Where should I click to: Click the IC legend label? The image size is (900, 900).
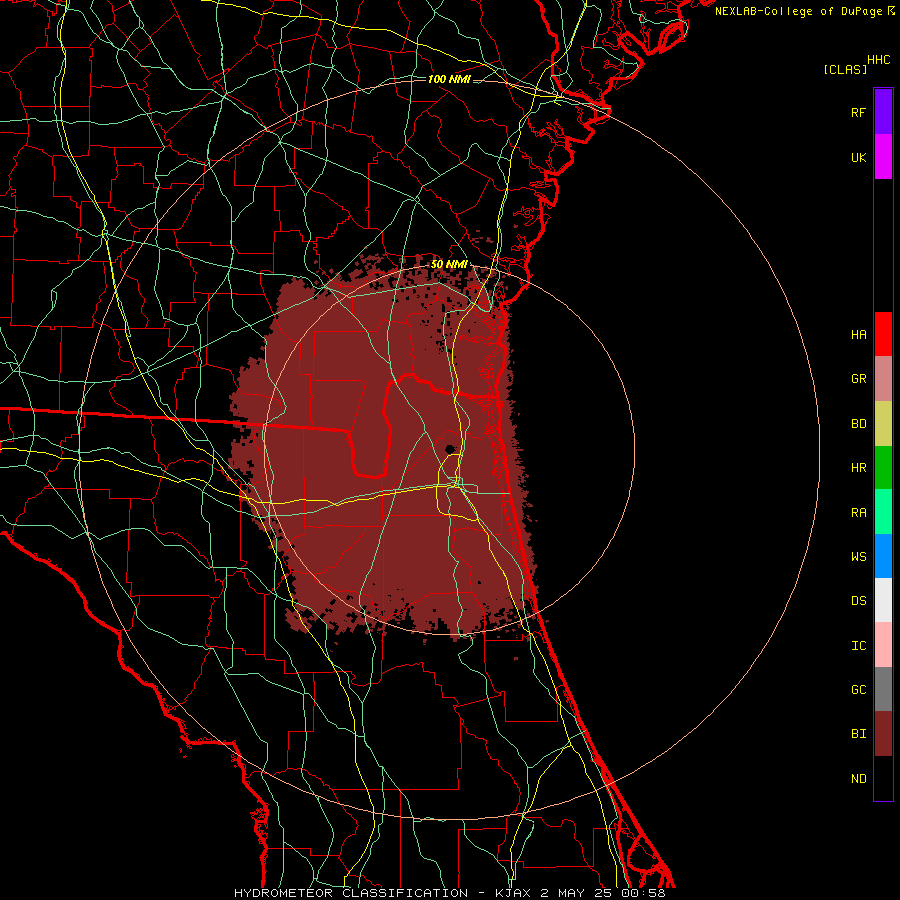point(858,645)
